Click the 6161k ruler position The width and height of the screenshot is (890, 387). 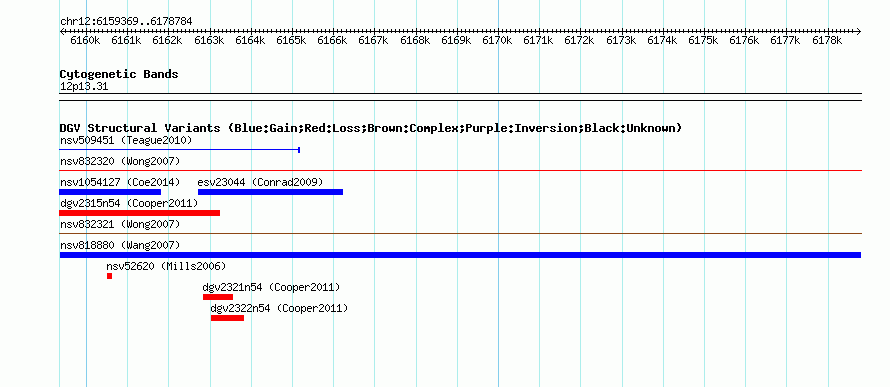coord(127,40)
